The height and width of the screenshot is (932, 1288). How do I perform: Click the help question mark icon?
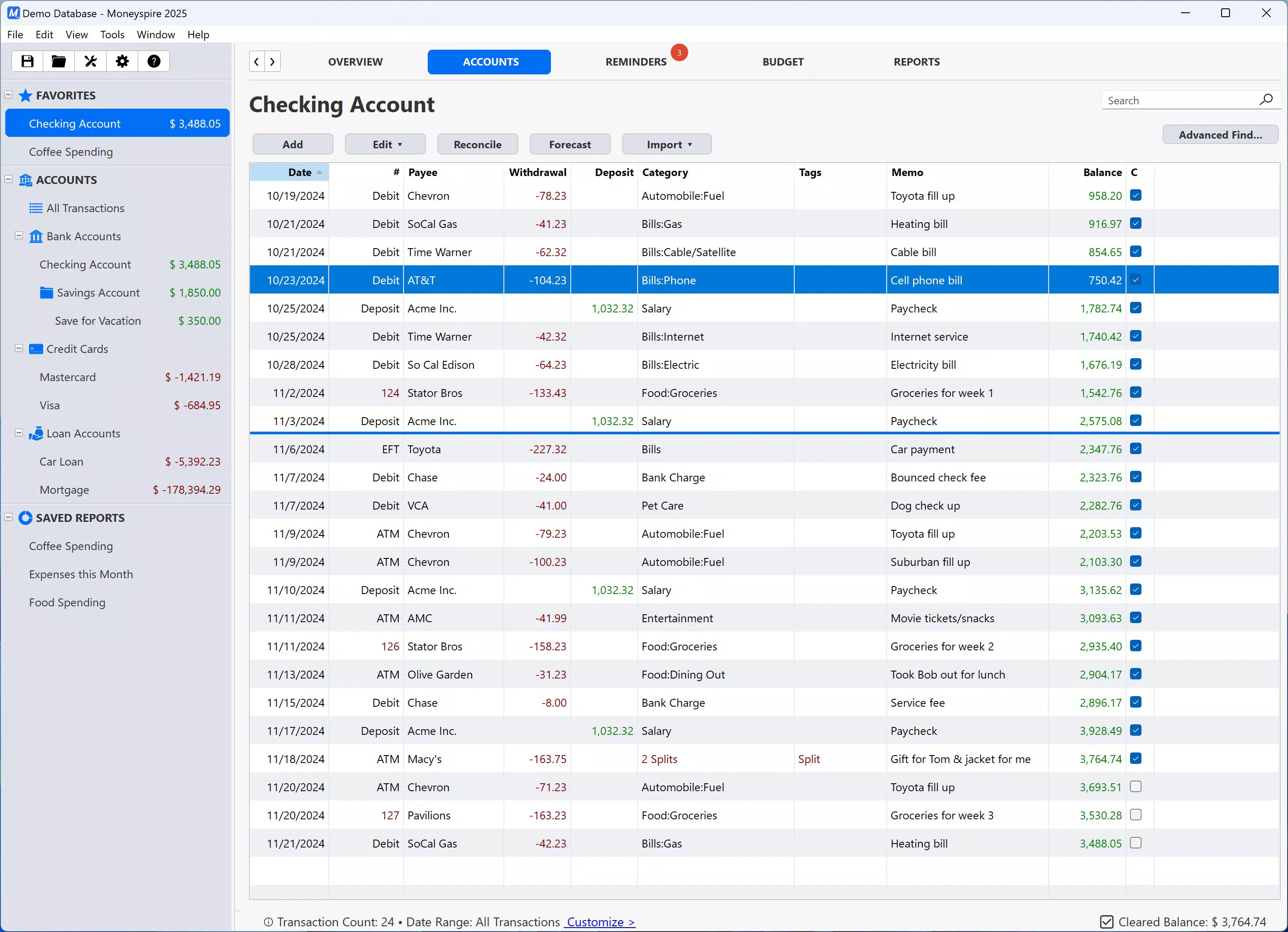point(154,61)
